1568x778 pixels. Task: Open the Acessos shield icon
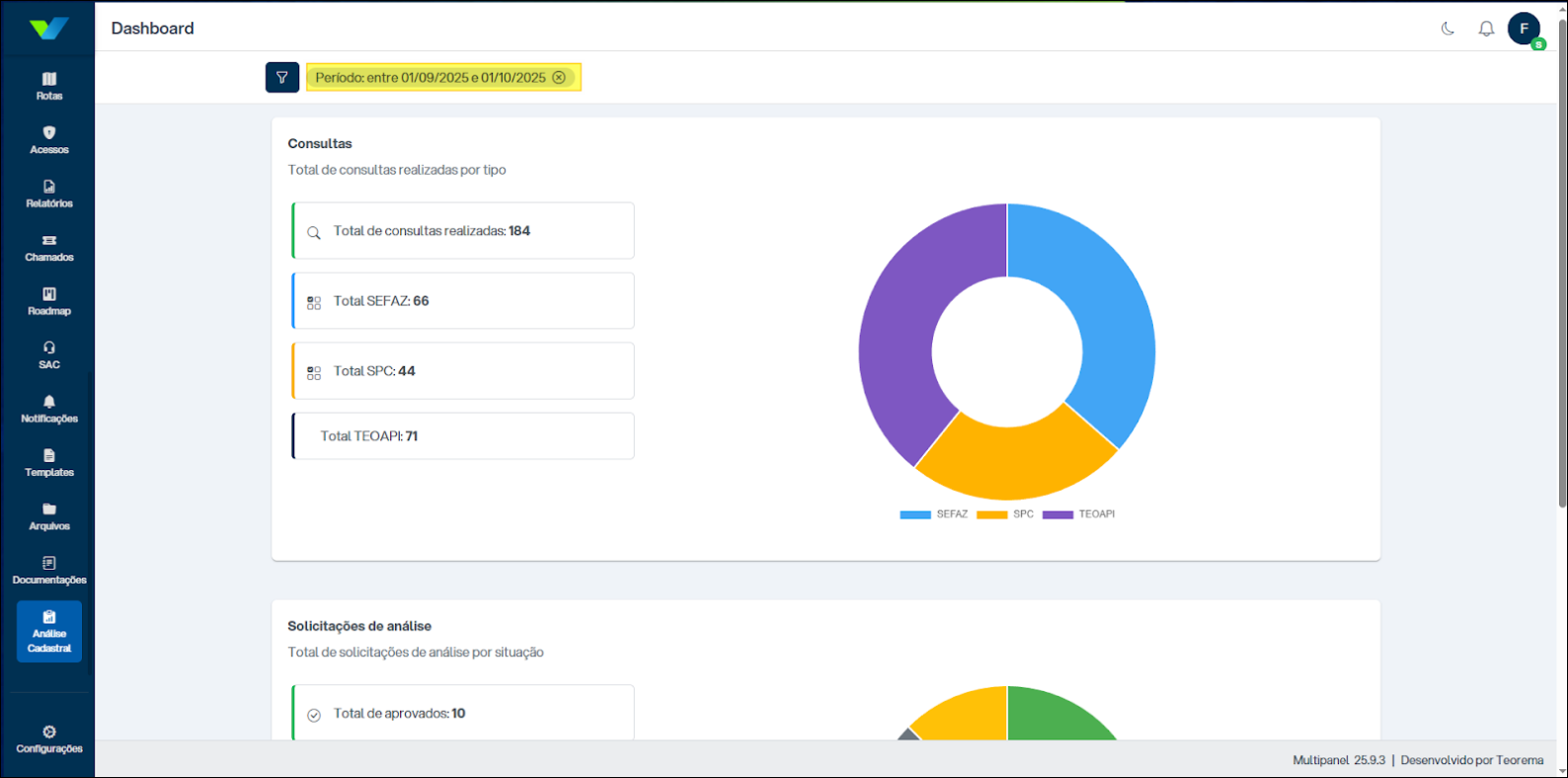[x=49, y=132]
